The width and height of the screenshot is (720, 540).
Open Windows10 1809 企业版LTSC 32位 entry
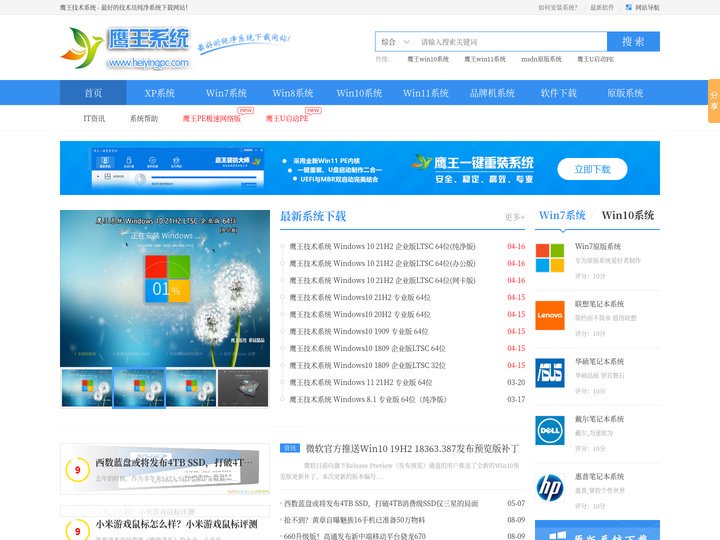coord(368,366)
